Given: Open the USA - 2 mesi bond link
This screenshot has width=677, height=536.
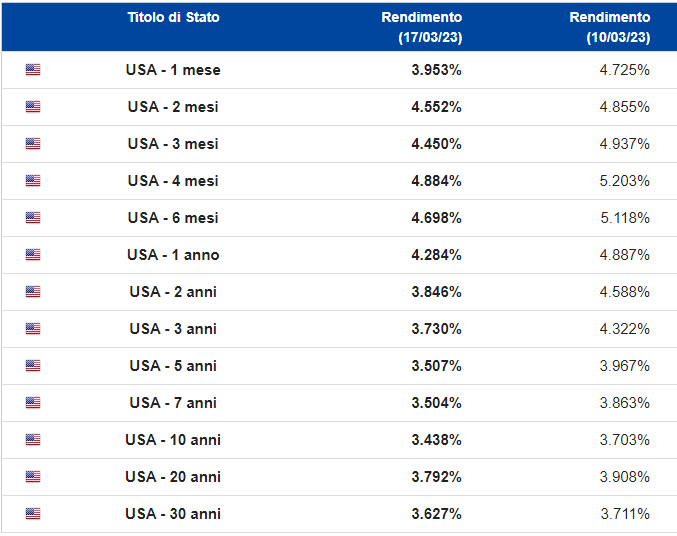Looking at the screenshot, I should tap(173, 107).
